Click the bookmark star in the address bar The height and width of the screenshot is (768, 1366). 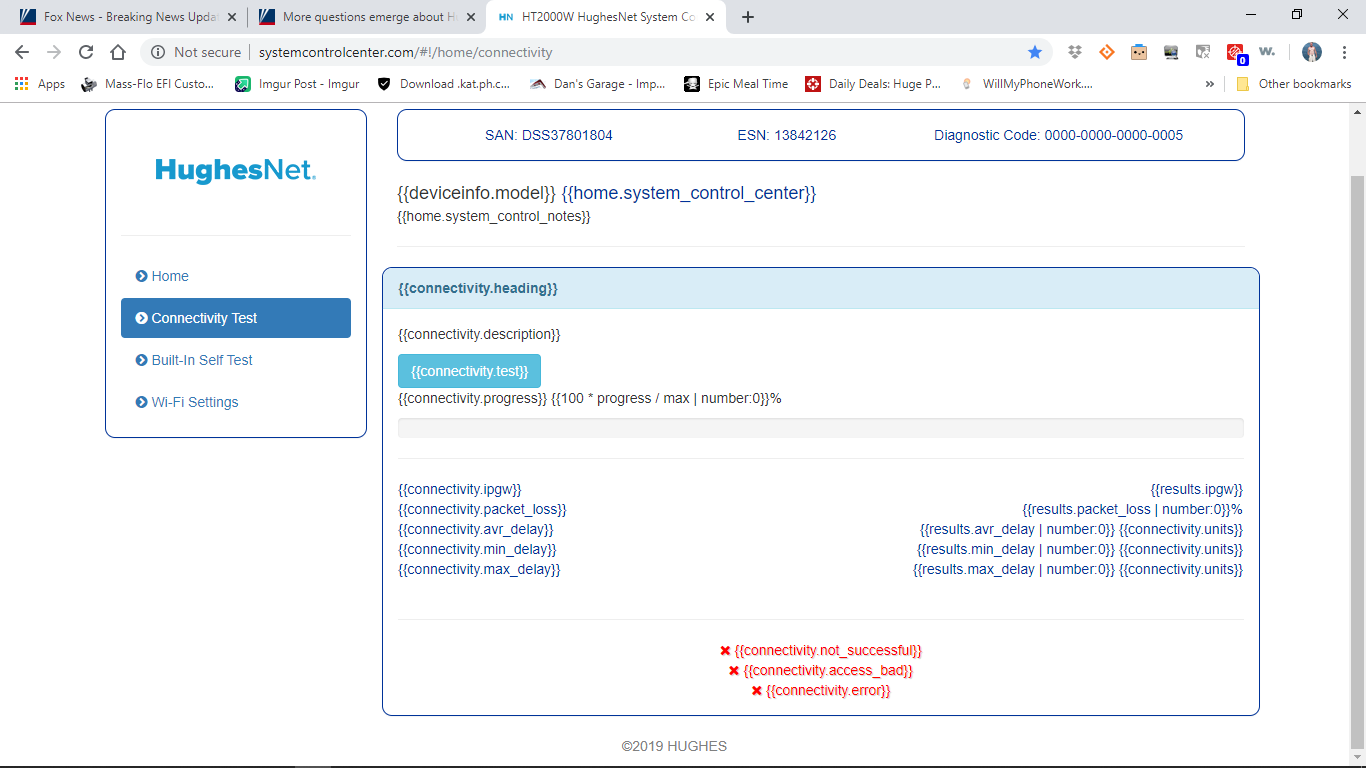[1035, 51]
